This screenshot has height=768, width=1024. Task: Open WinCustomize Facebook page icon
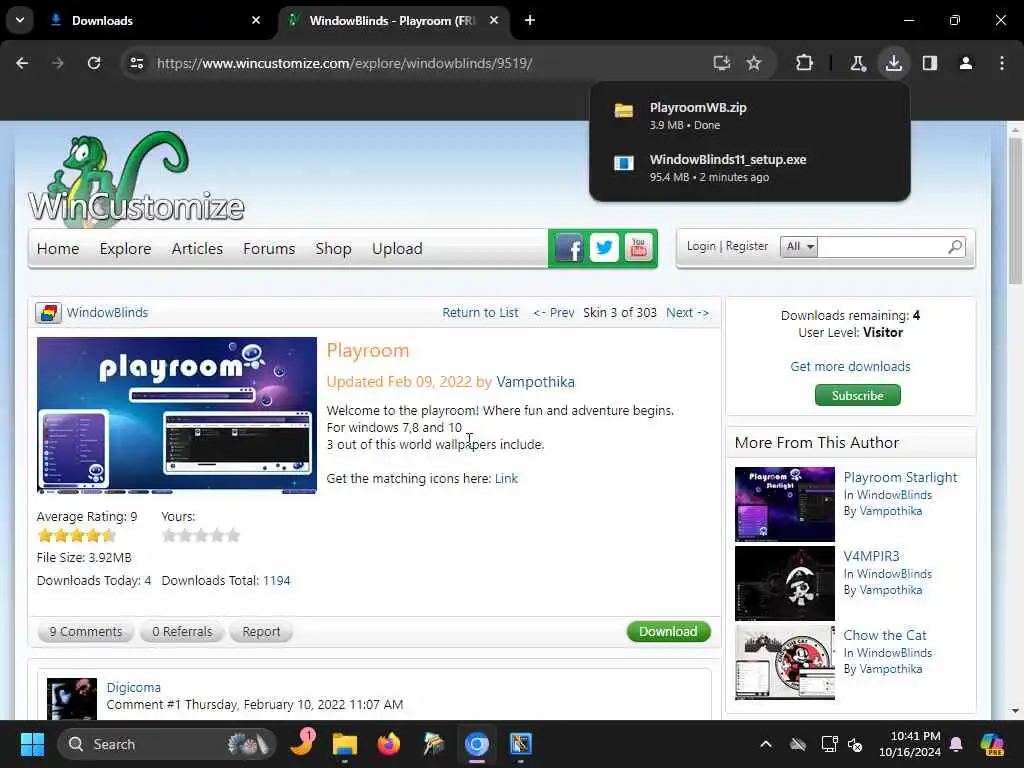[x=569, y=248]
